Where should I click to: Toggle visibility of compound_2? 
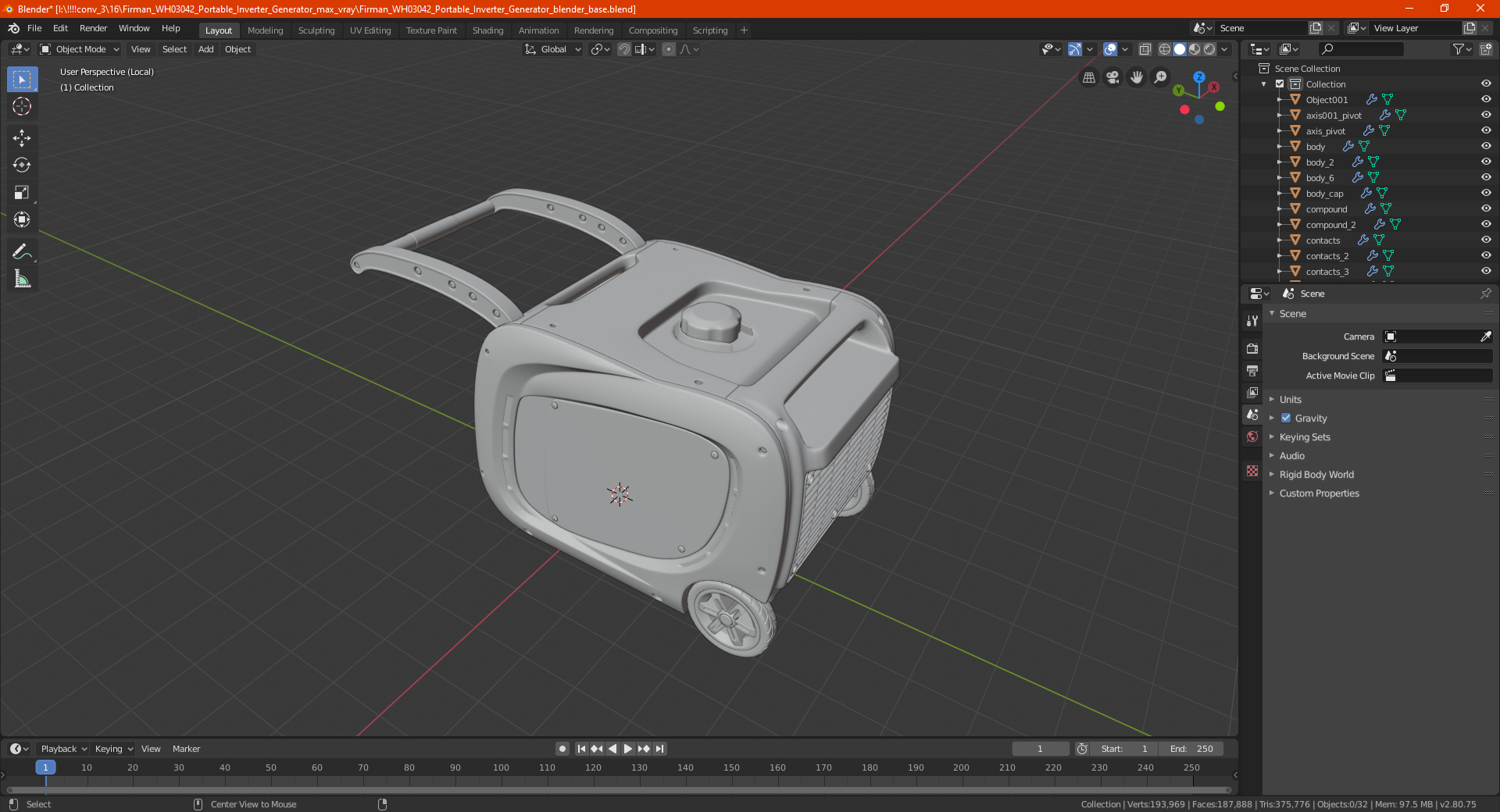1486,225
